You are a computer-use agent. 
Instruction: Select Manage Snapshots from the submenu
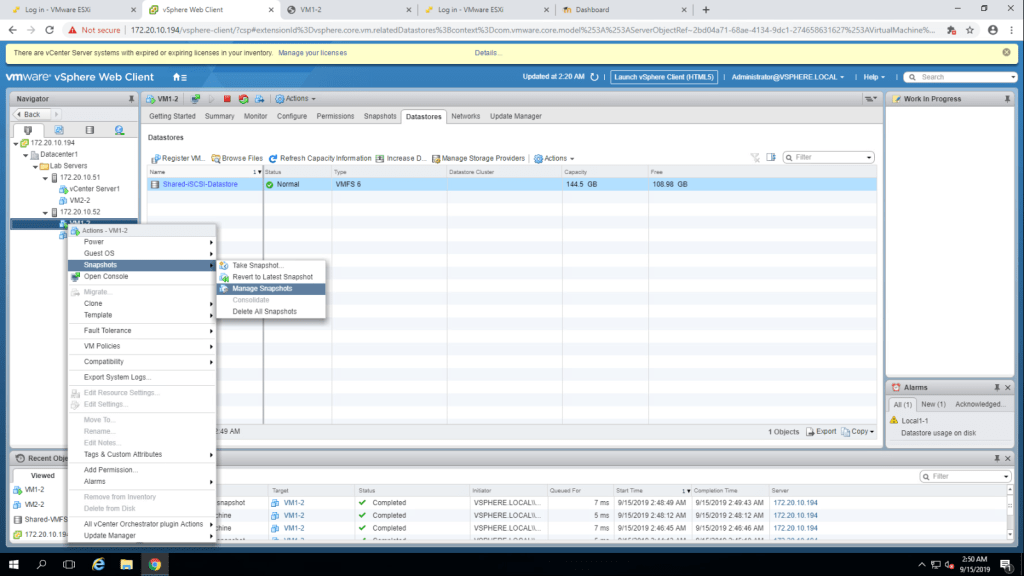coord(262,288)
